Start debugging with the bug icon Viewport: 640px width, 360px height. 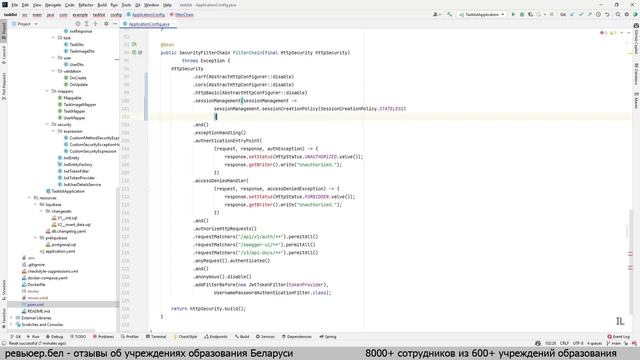(522, 14)
